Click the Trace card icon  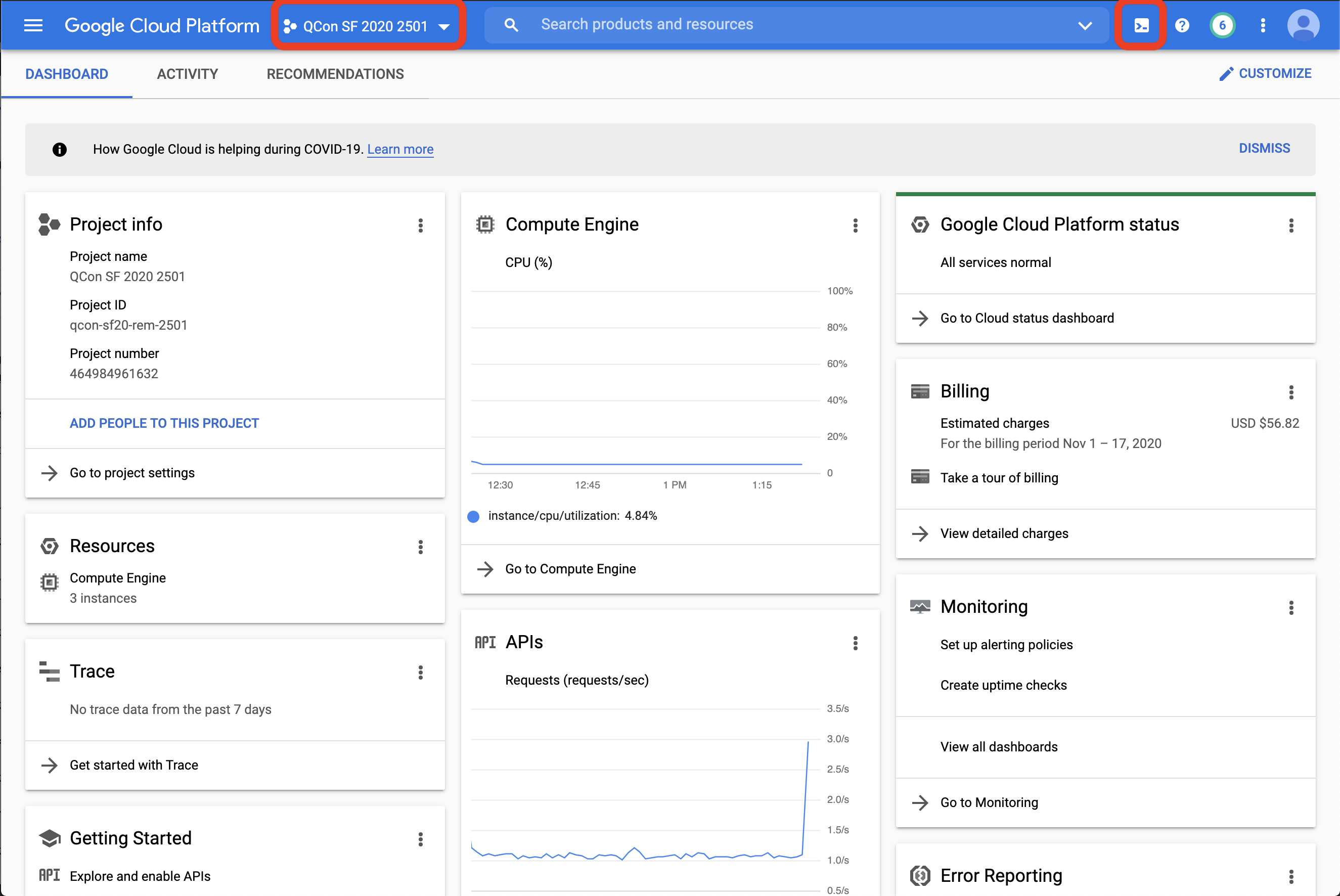click(x=49, y=671)
